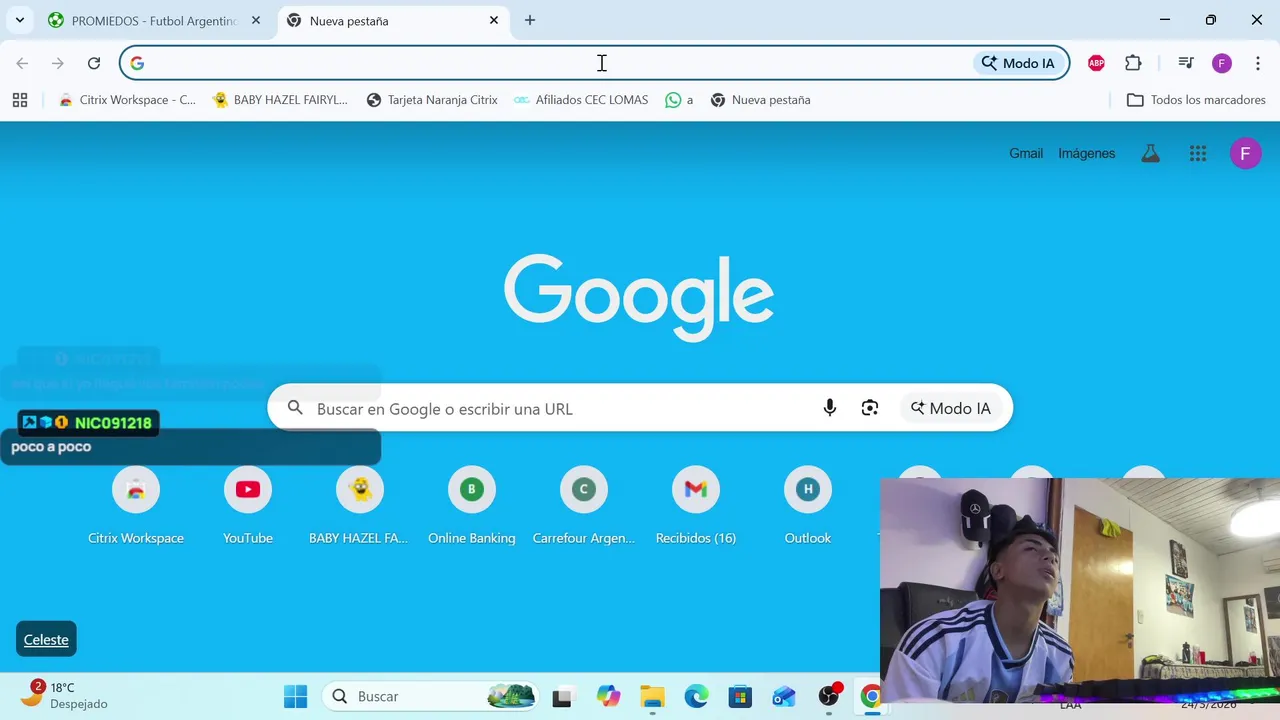Open the Outlook shortcut tile
This screenshot has height=720, width=1280.
(808, 506)
